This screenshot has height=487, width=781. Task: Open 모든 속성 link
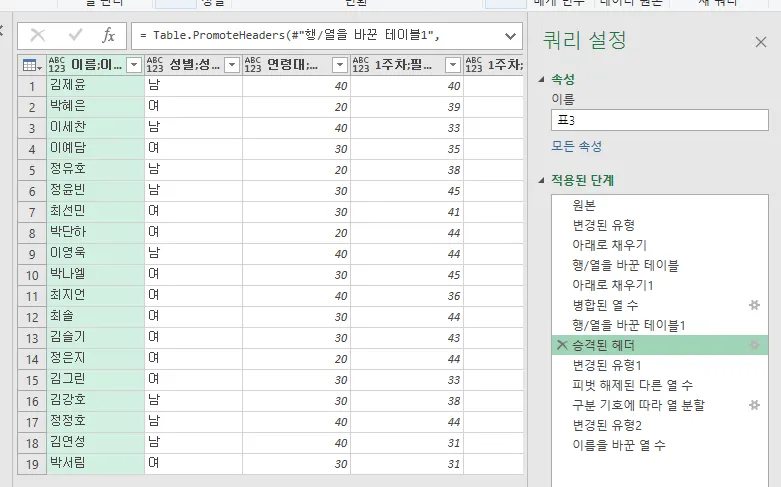pyautogui.click(x=576, y=146)
